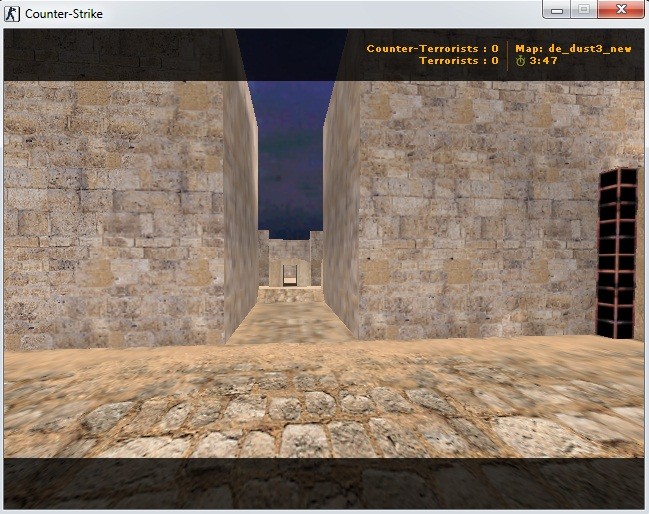Minimize the Counter-Strike window

click(558, 10)
